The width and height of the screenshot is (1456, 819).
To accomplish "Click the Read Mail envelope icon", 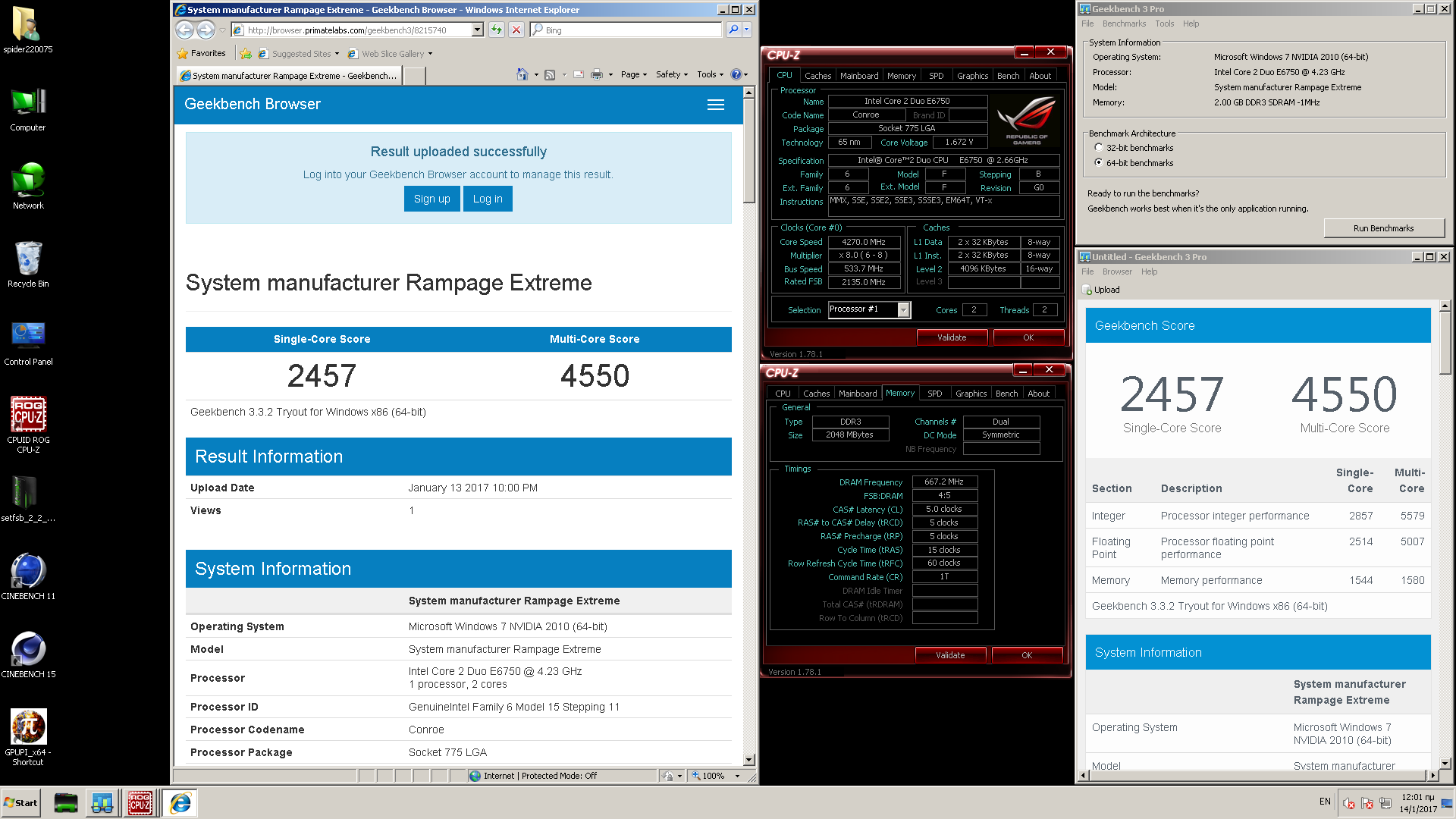I will (578, 74).
